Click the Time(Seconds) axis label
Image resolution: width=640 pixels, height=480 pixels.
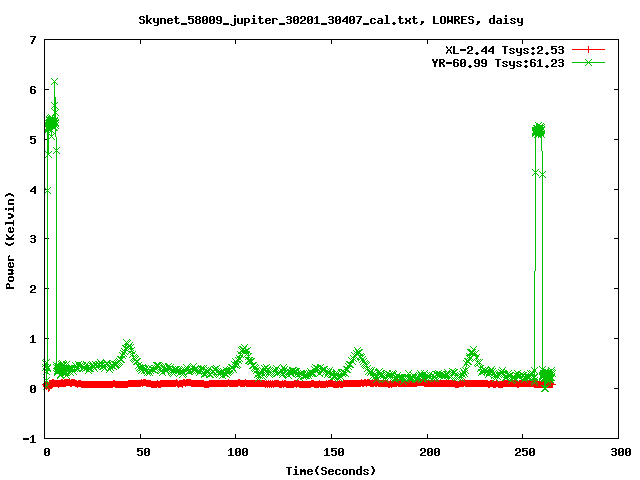click(x=330, y=471)
